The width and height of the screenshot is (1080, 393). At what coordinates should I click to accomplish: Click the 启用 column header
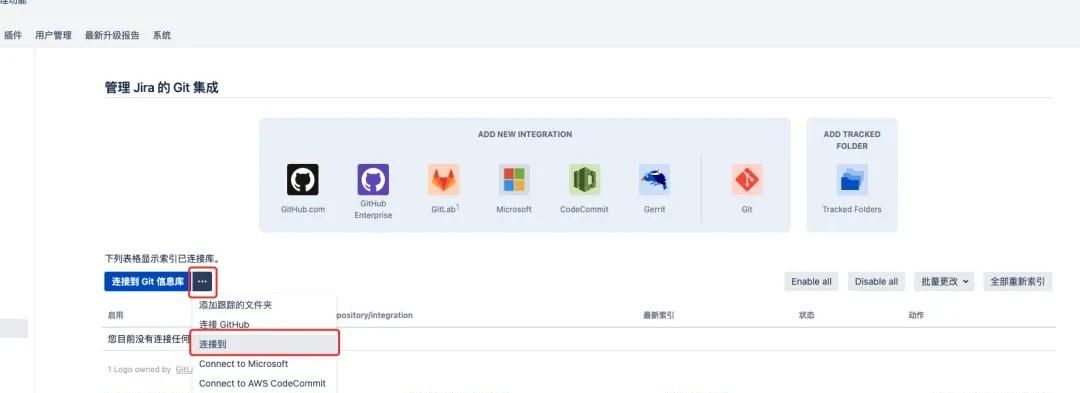pyautogui.click(x=116, y=315)
